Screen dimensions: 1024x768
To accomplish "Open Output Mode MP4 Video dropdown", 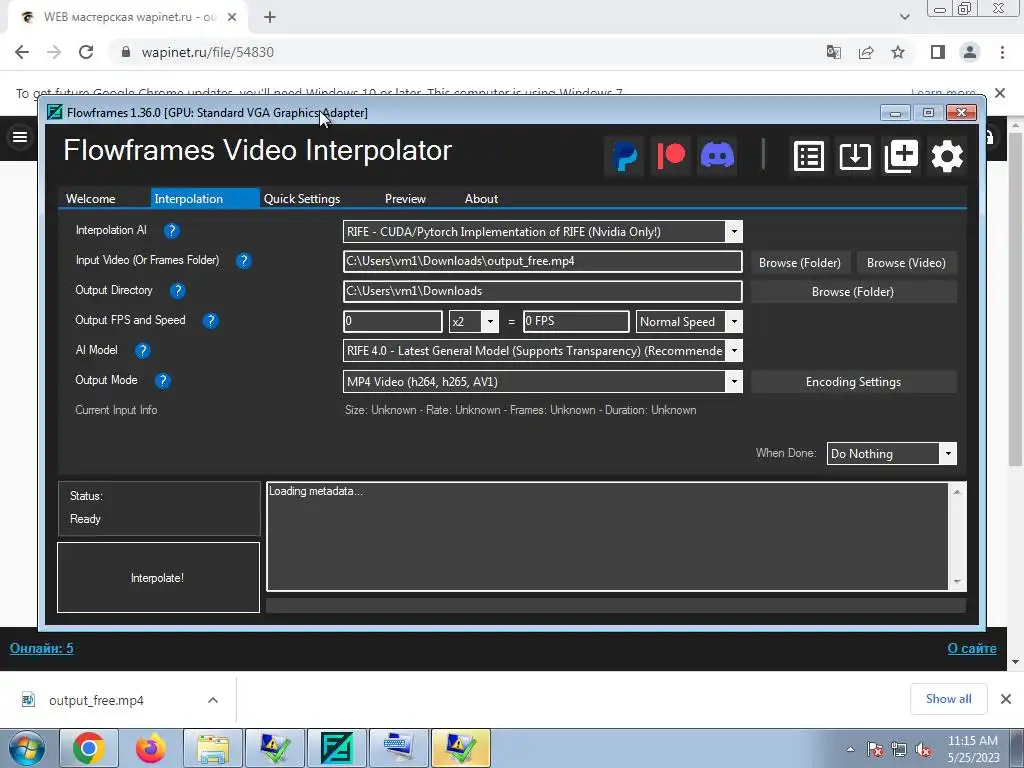I will click(734, 381).
